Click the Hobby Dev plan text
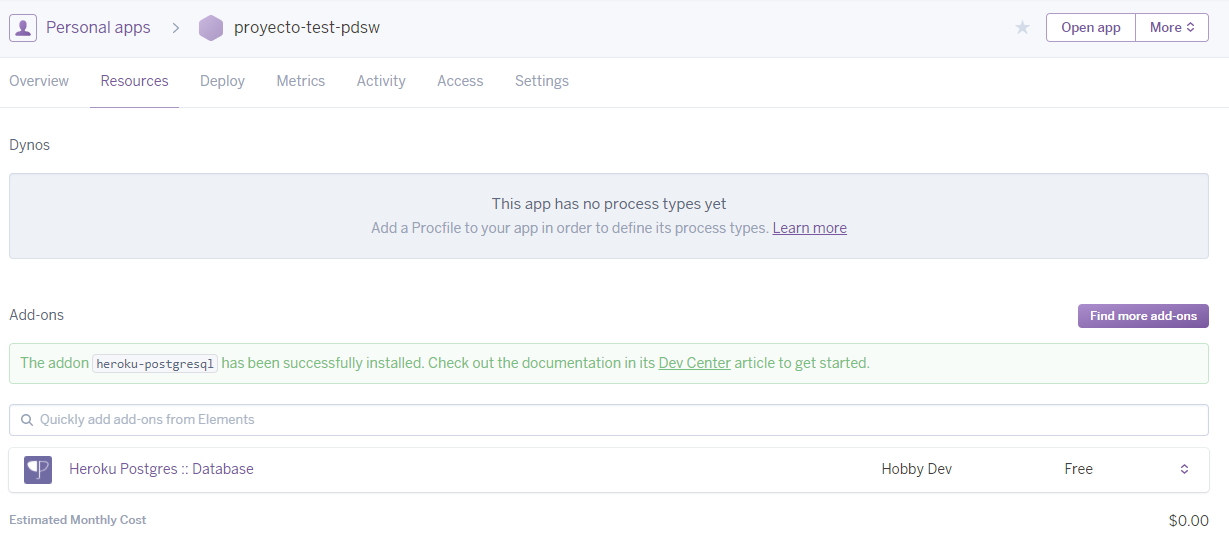This screenshot has height=546, width=1229. 916,469
